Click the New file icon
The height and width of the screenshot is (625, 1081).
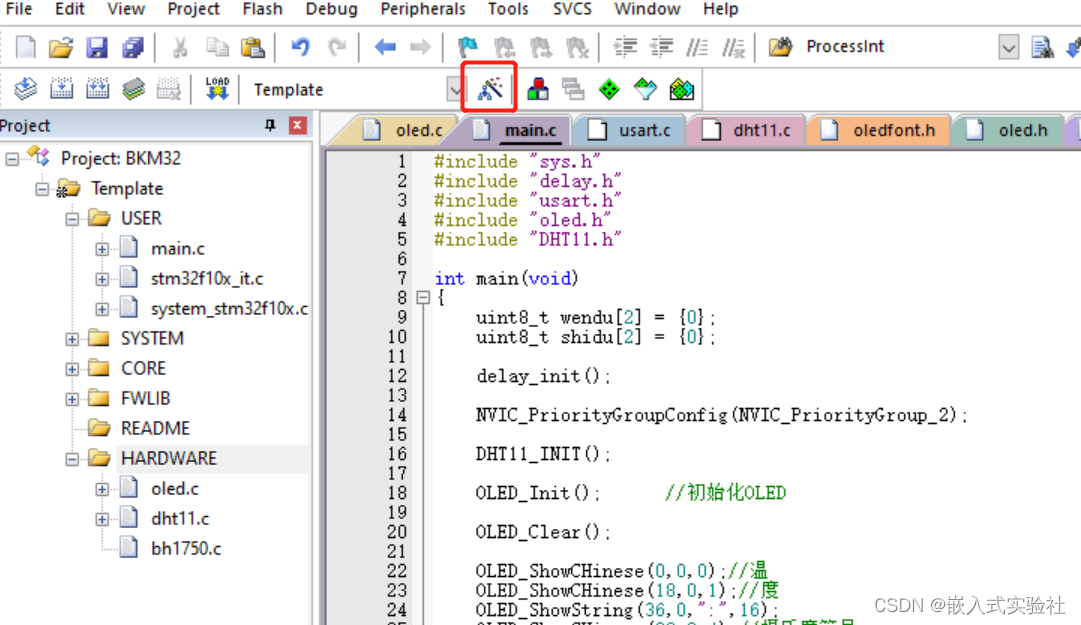pyautogui.click(x=26, y=47)
